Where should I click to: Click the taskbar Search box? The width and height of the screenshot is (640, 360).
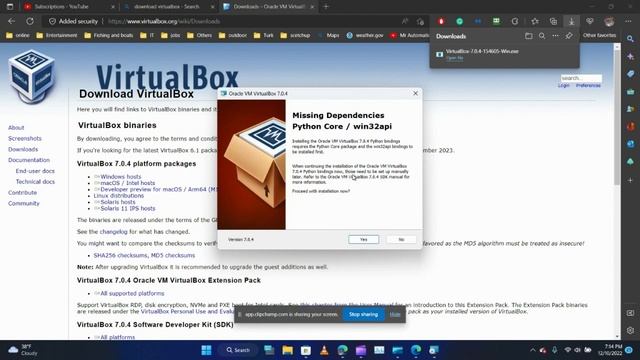[x=238, y=350]
